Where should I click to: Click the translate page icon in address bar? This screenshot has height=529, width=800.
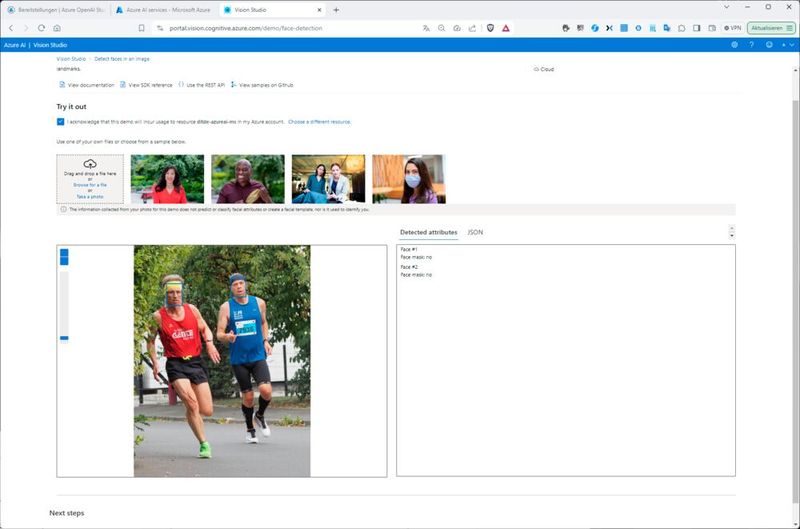pyautogui.click(x=426, y=28)
